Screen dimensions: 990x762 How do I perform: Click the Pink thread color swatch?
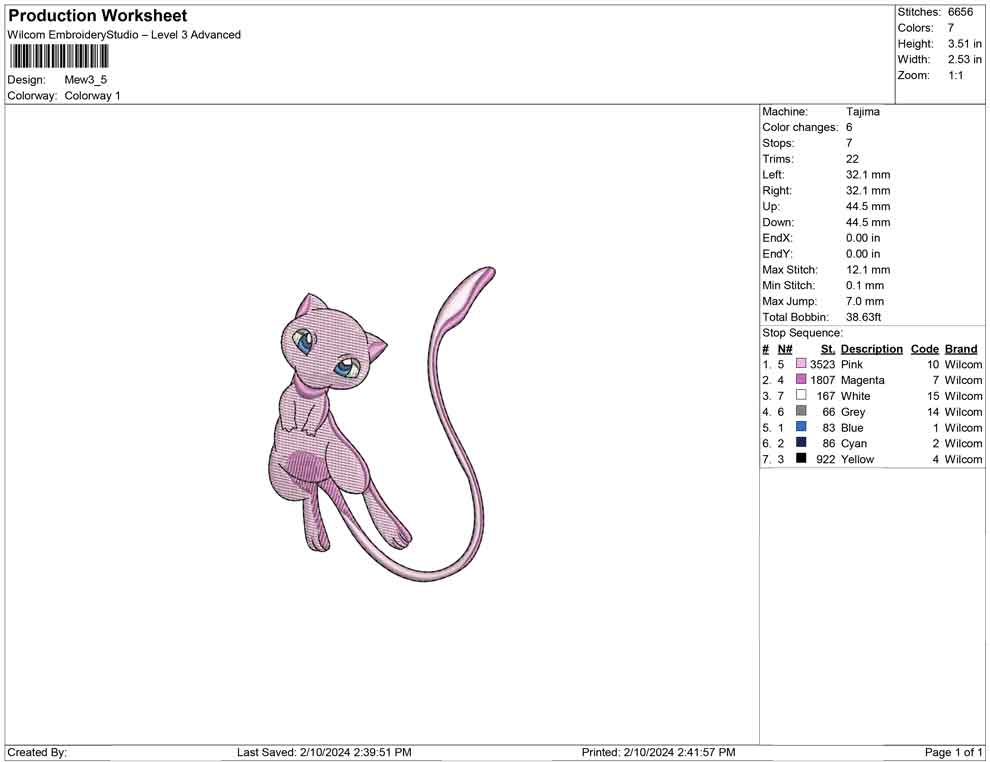pyautogui.click(x=801, y=364)
